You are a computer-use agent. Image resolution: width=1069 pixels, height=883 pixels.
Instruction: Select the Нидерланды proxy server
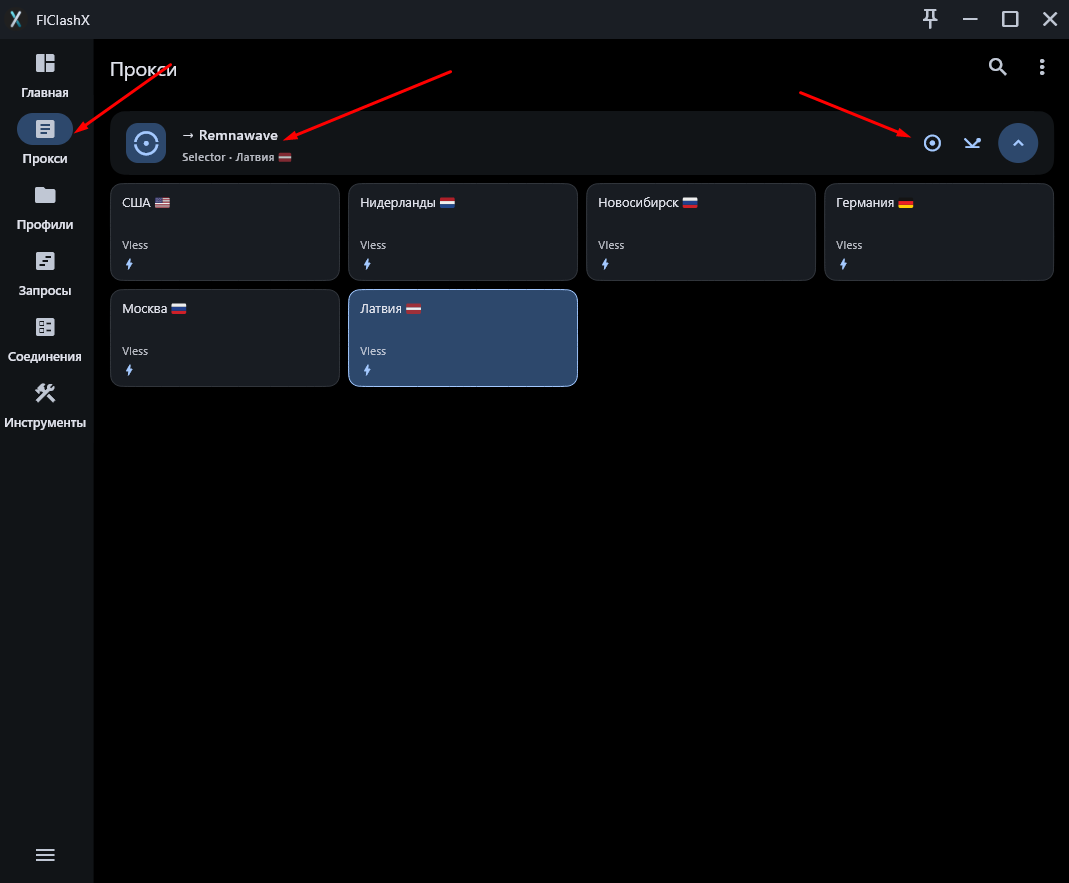[463, 231]
